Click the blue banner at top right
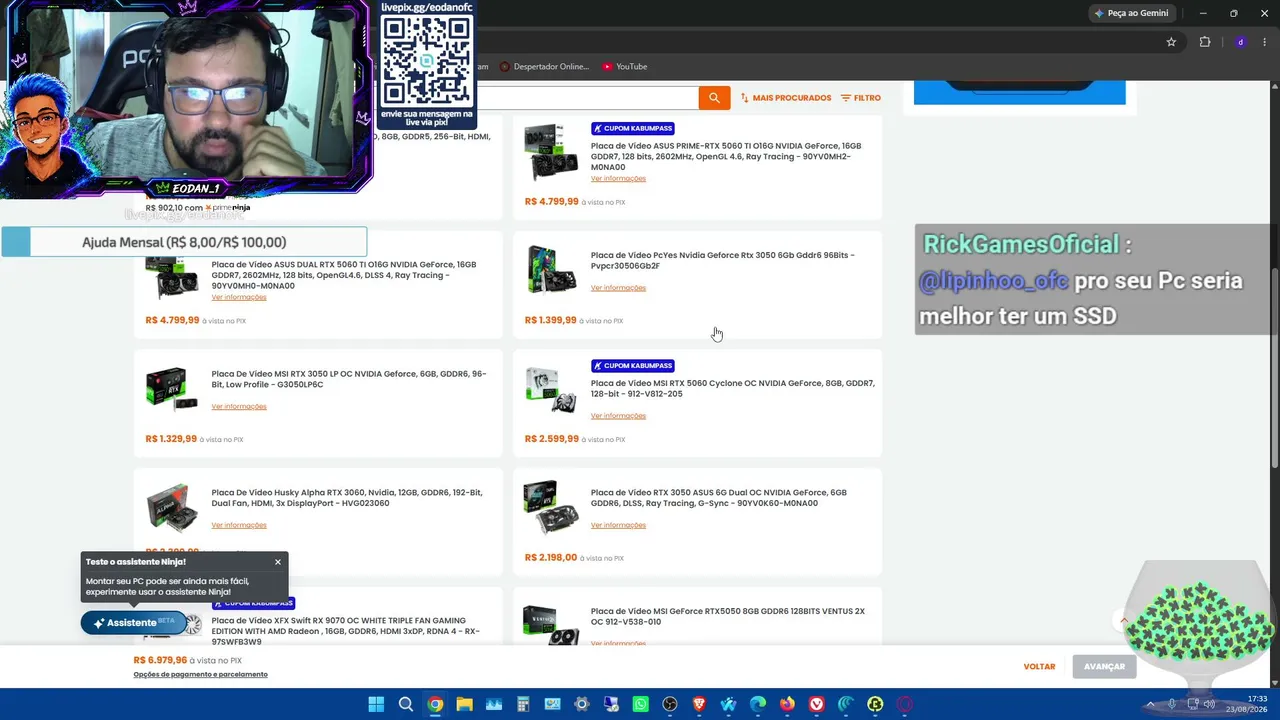 [1020, 93]
